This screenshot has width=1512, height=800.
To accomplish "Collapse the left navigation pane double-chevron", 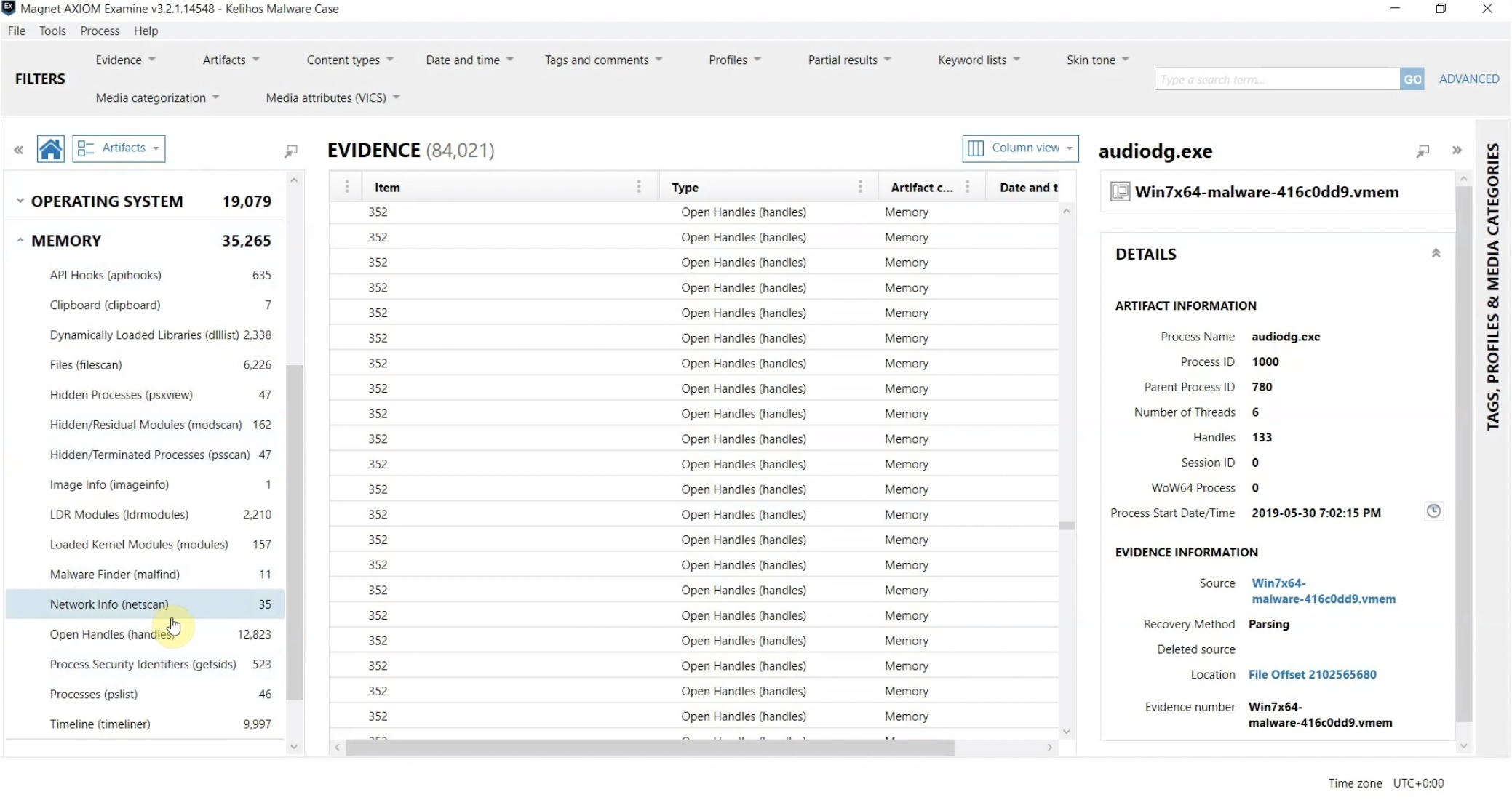I will click(18, 150).
